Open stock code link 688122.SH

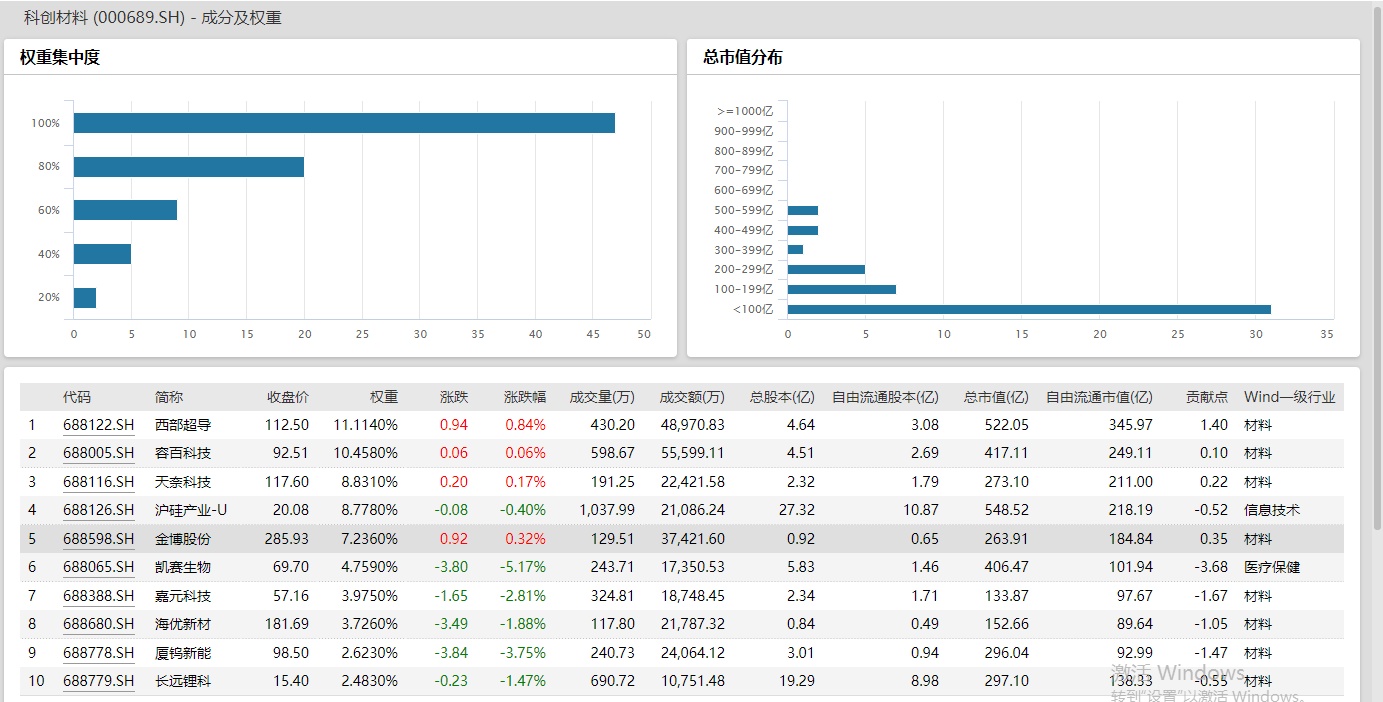click(x=98, y=425)
